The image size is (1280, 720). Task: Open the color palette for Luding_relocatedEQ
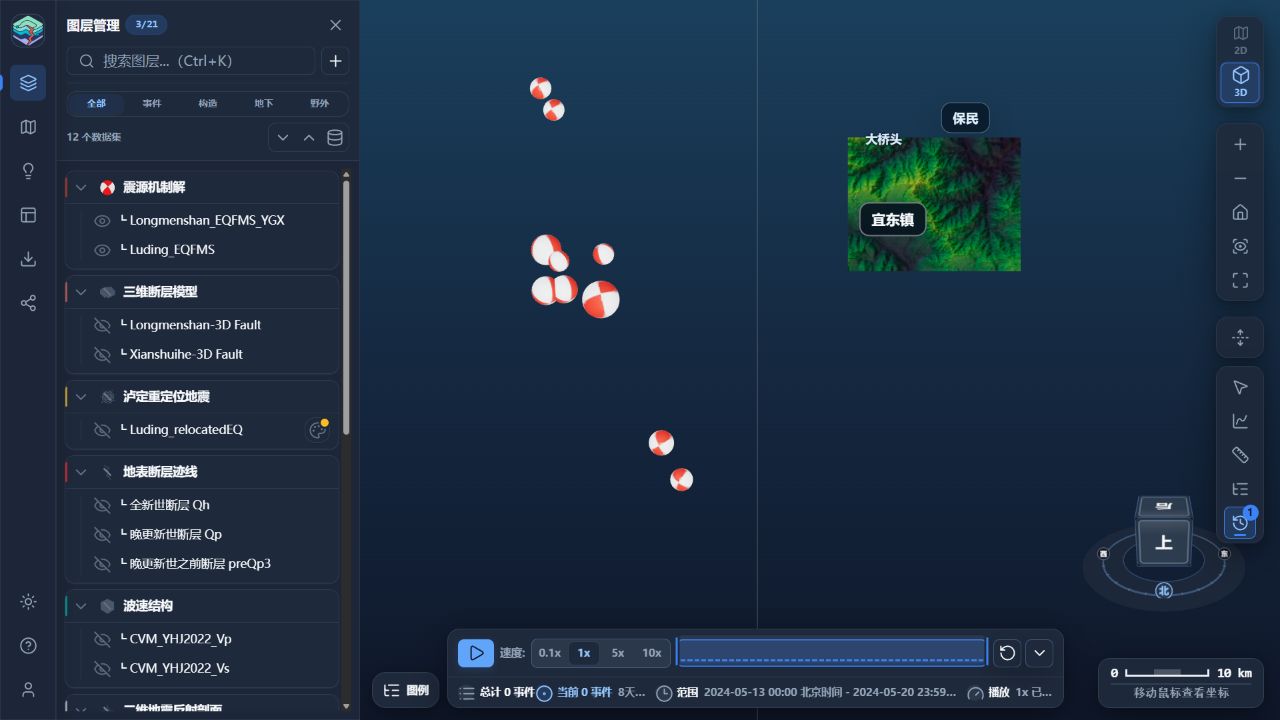click(318, 430)
